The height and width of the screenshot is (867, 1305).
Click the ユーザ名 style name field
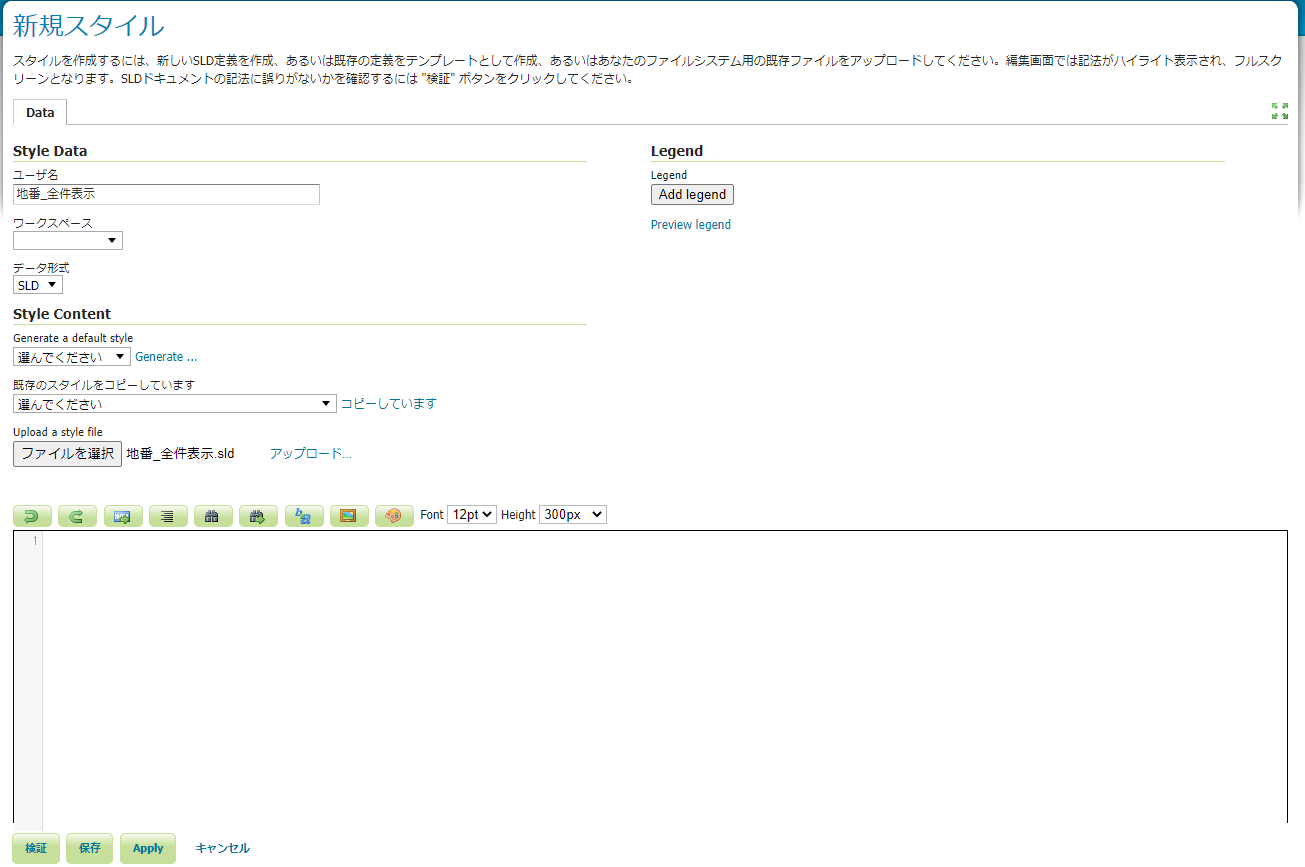click(x=166, y=195)
